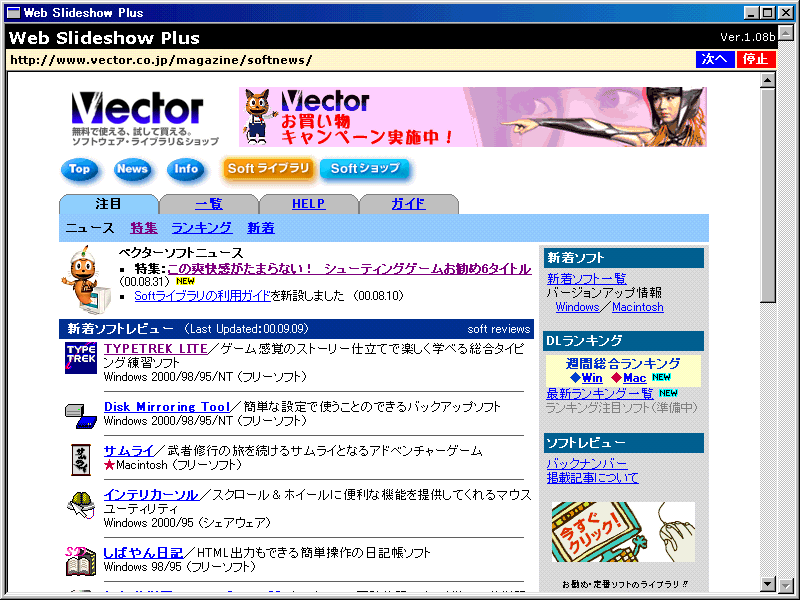The height and width of the screenshot is (600, 800).
Task: Click the DLランキング sidebar header
Action: 623,341
